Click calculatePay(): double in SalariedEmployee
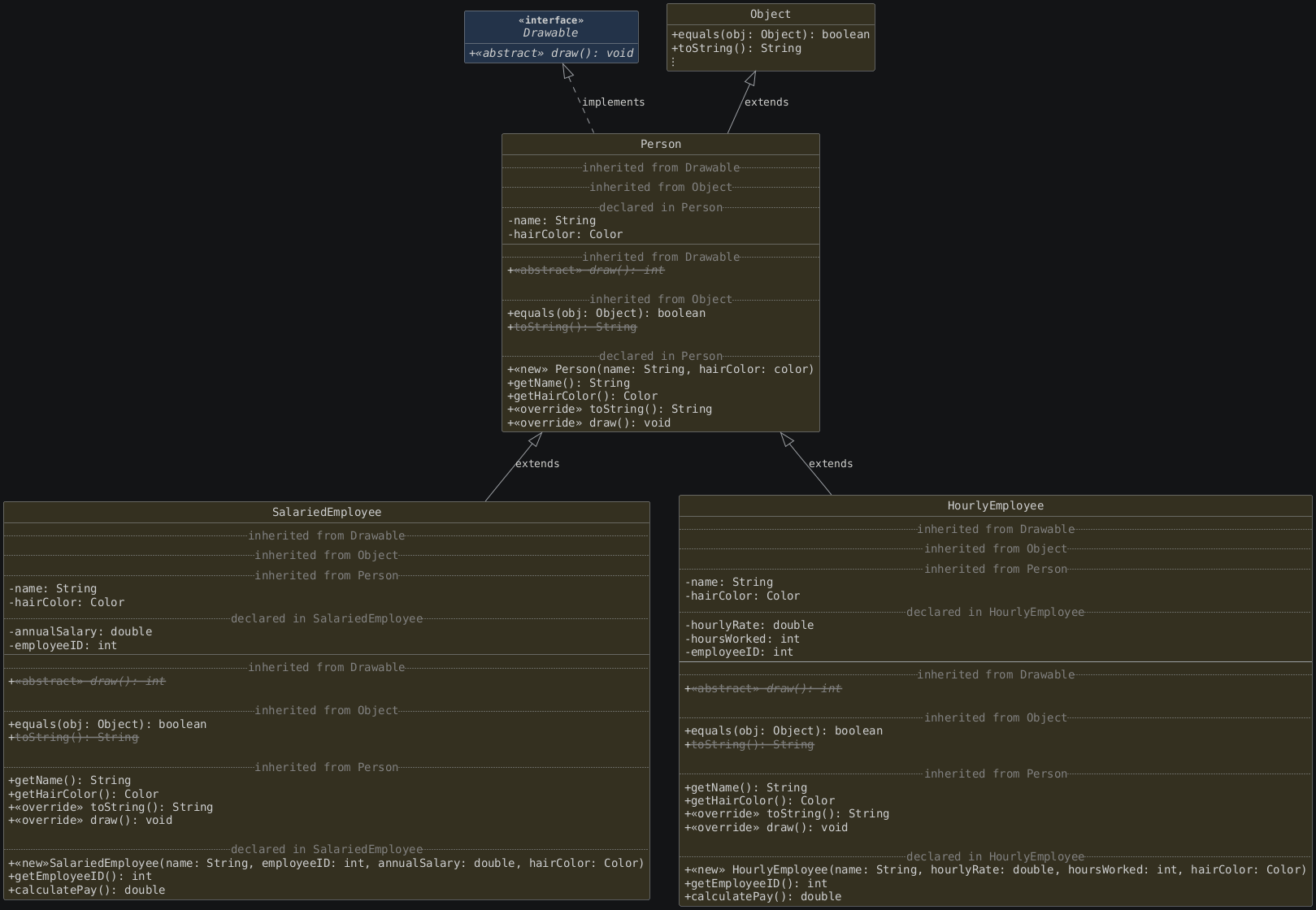The image size is (1316, 910). point(87,890)
